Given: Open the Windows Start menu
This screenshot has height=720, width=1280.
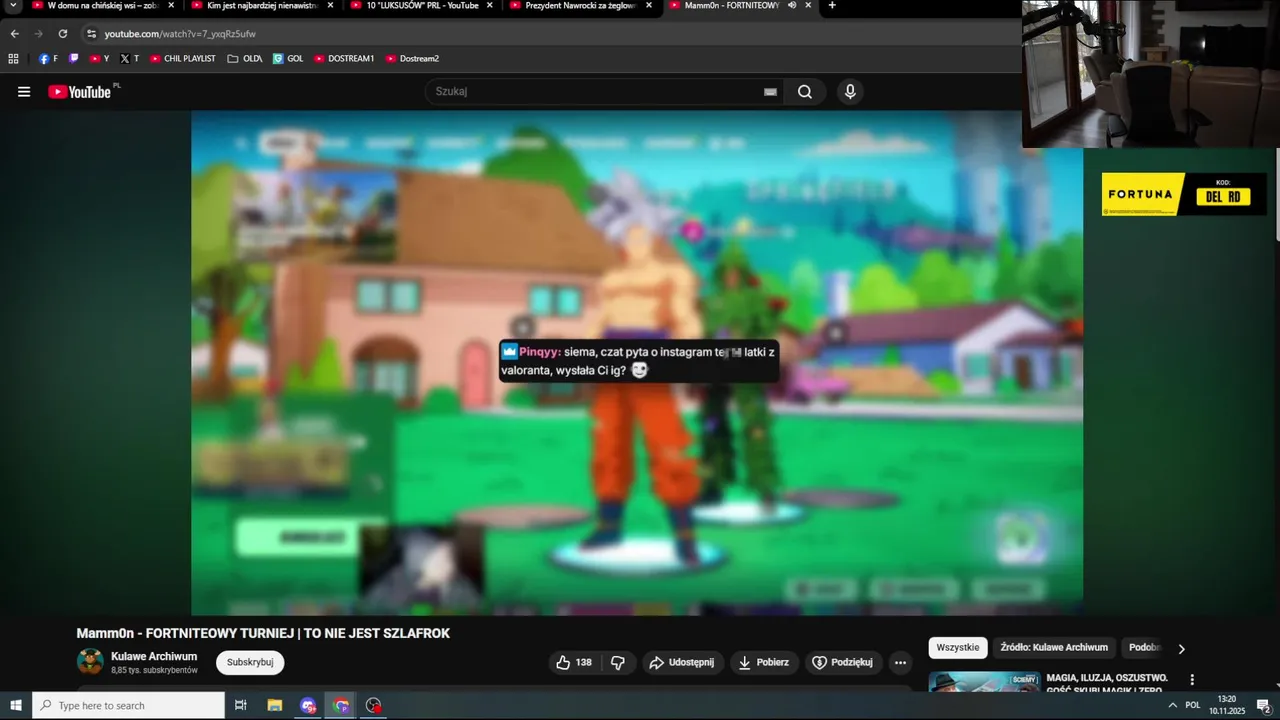Looking at the screenshot, I should [16, 705].
